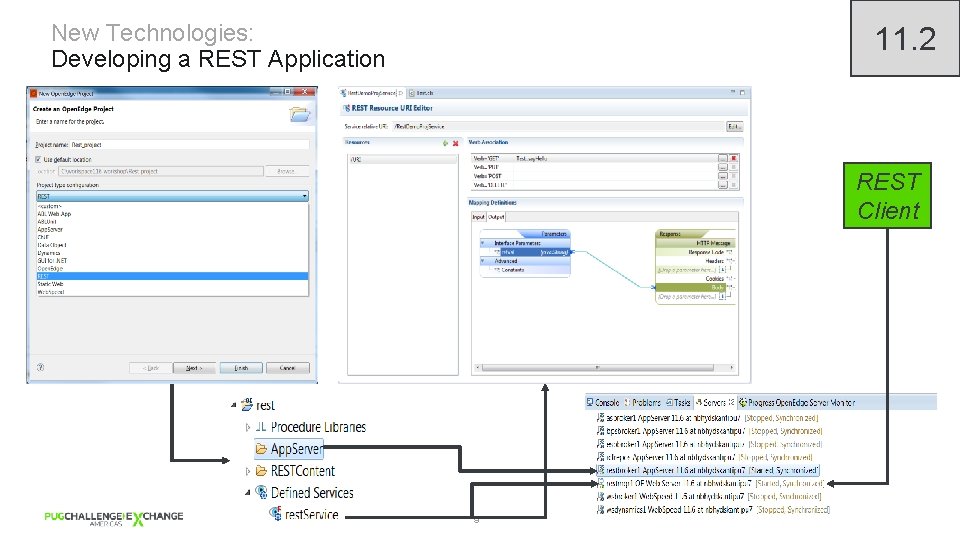This screenshot has width=960, height=540.
Task: Open the Servers tab
Action: coord(714,402)
